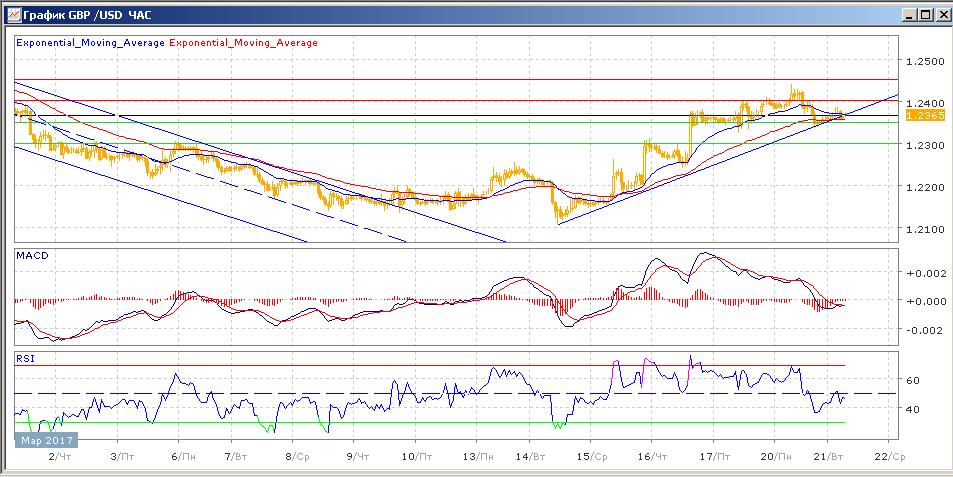The height and width of the screenshot is (477, 953).
Task: Click the chart icon in title bar
Action: 12,14
